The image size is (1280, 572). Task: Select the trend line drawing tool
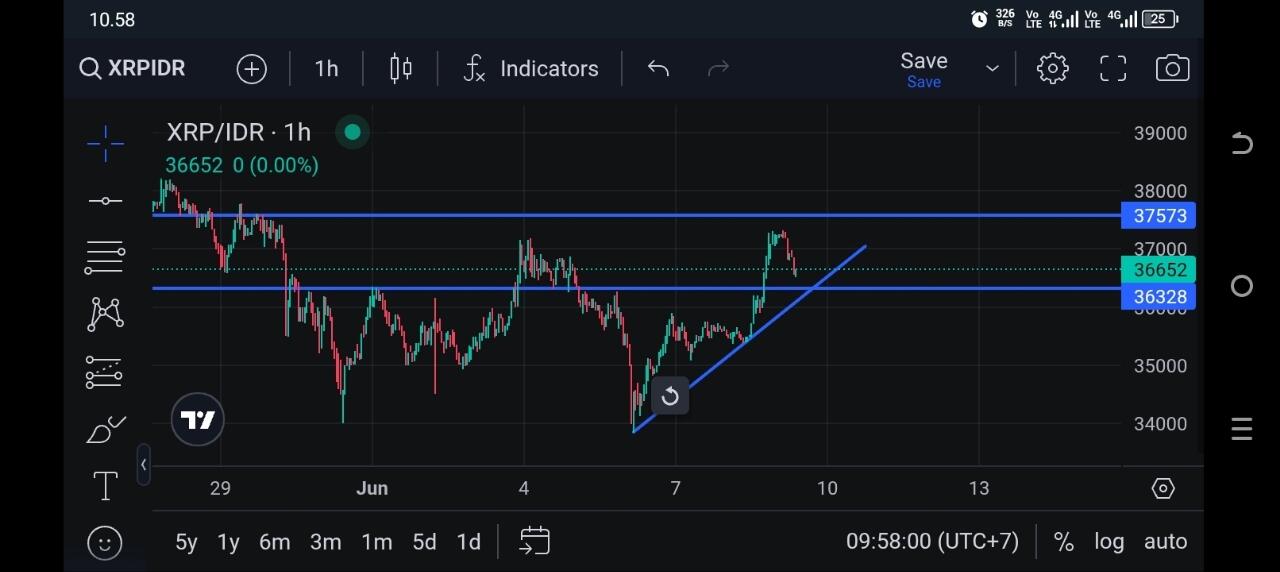coord(105,201)
